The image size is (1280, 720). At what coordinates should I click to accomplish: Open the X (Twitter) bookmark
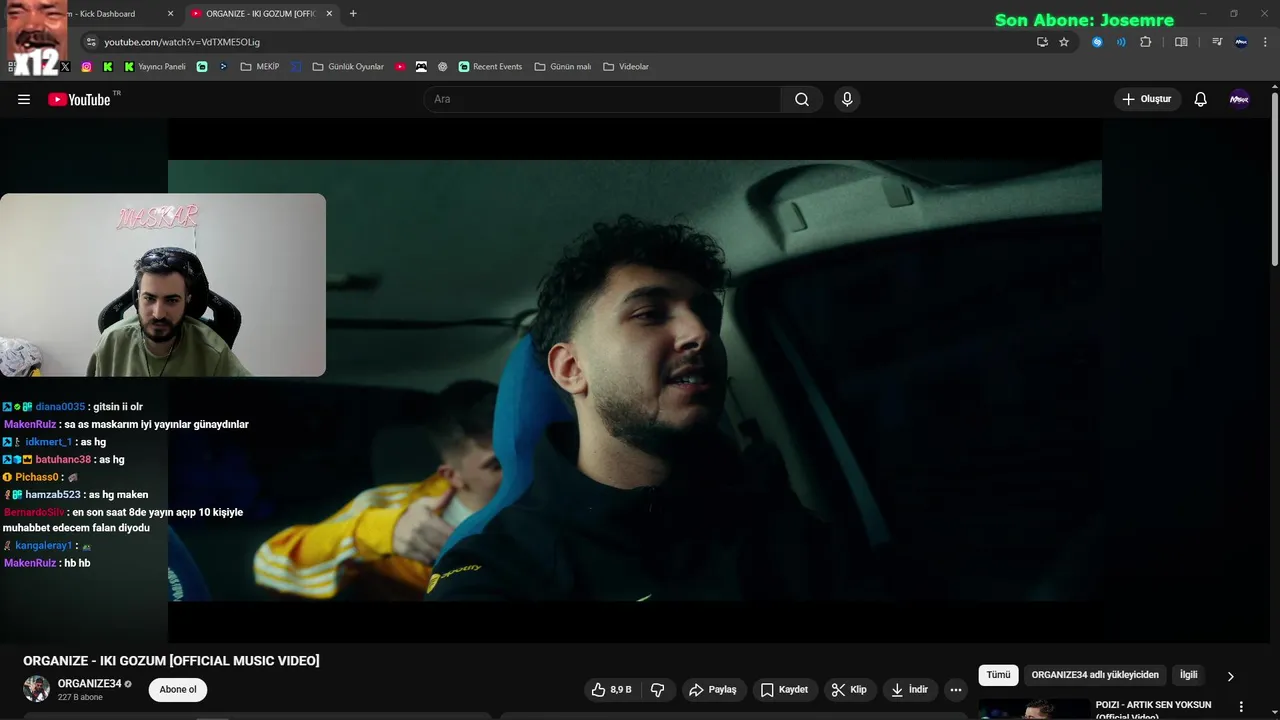(x=65, y=67)
